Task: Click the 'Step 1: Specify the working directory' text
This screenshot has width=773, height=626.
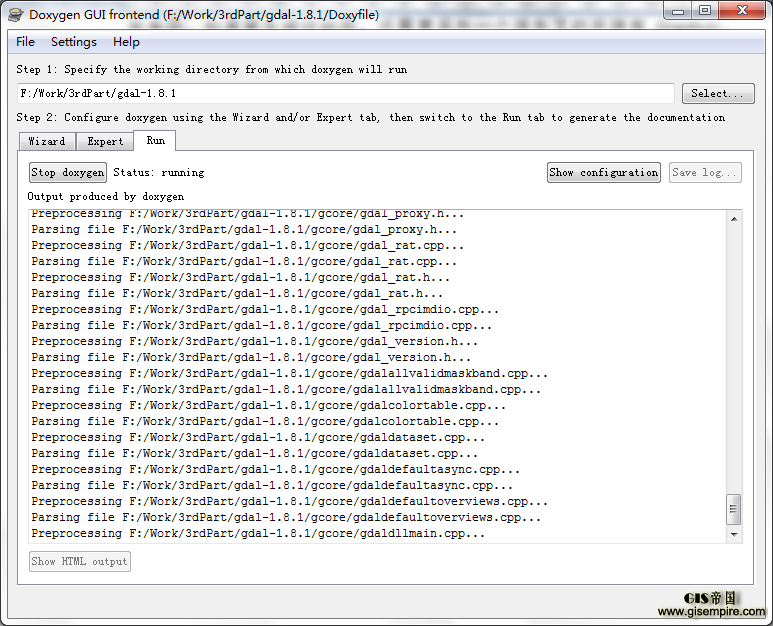Action: [x=212, y=70]
